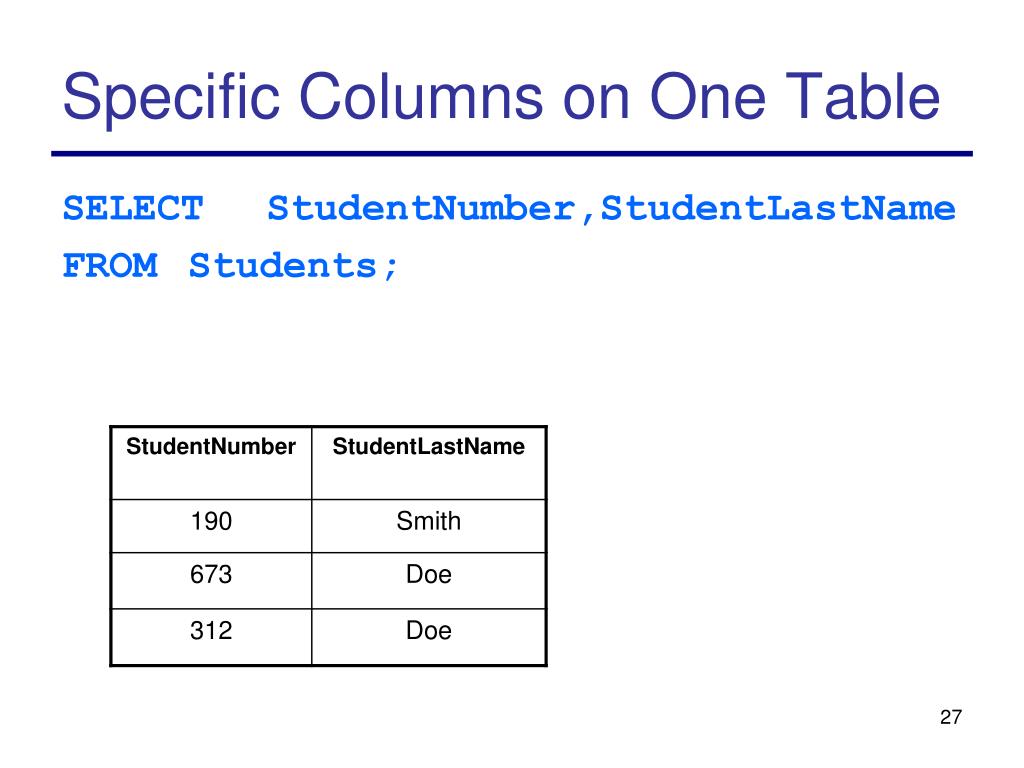The height and width of the screenshot is (768, 1024).
Task: Click the Students table name in query
Action: point(283,266)
